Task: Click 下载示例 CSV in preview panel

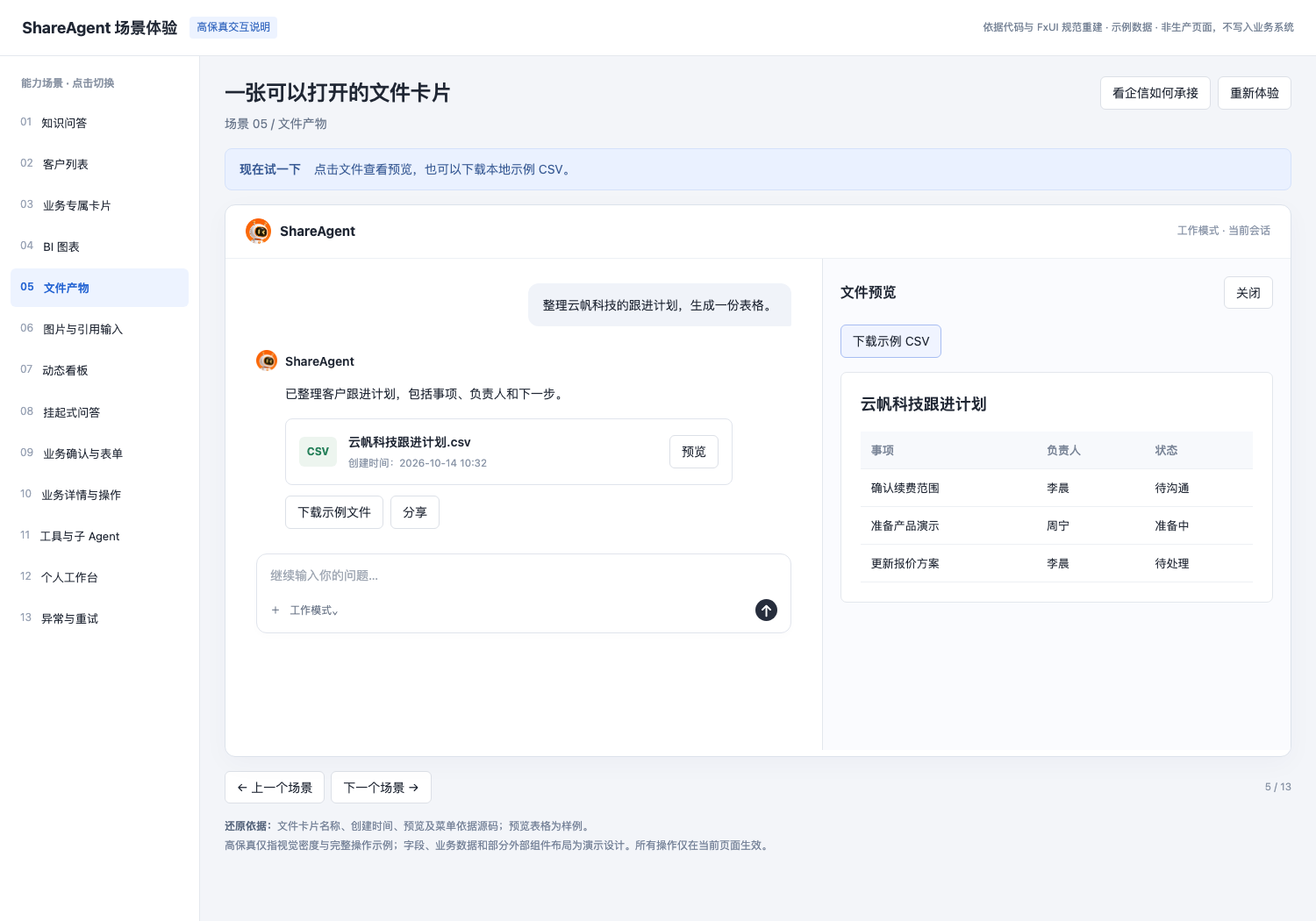Action: coord(890,341)
